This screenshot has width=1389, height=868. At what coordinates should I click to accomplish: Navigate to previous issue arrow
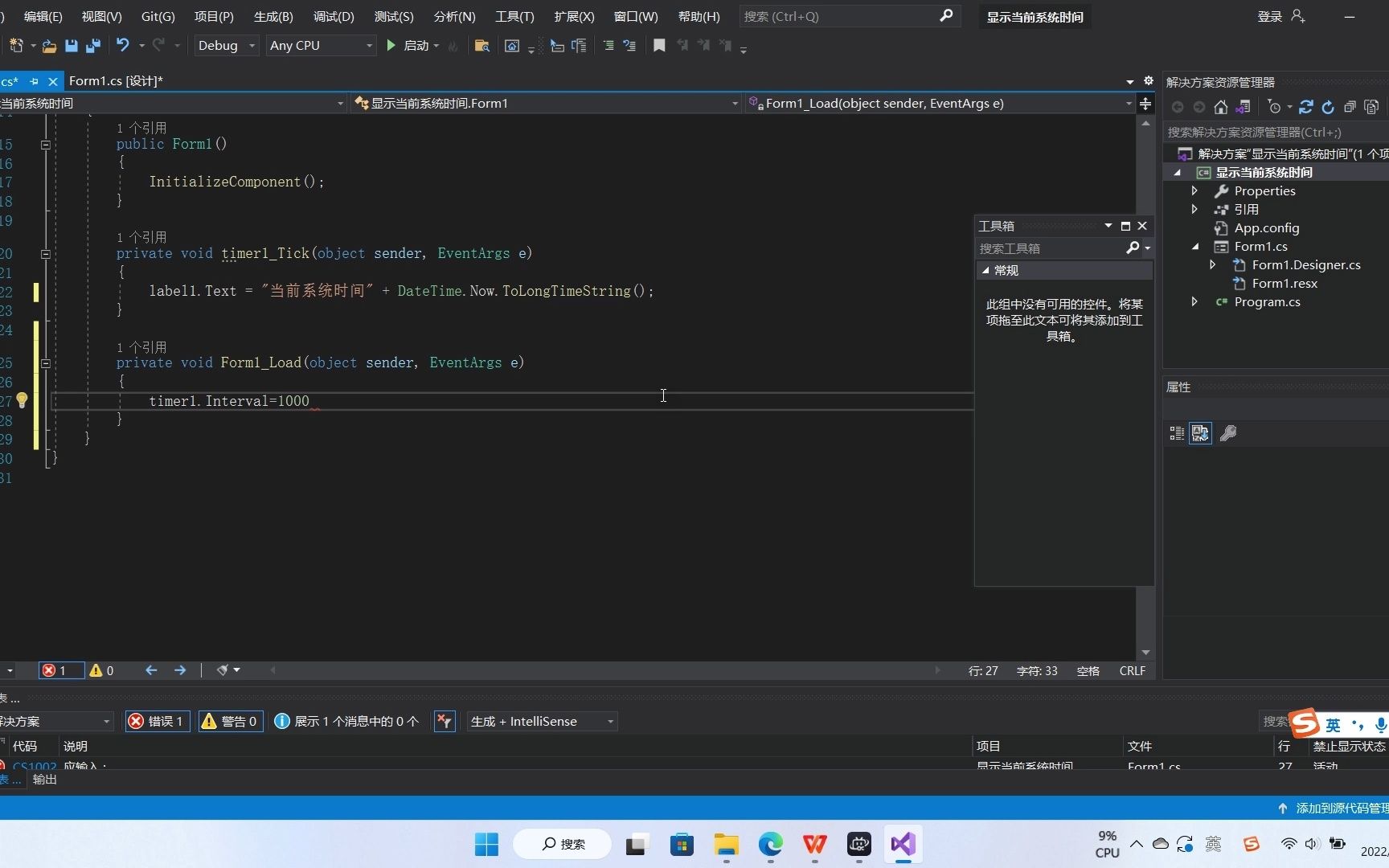tap(151, 669)
